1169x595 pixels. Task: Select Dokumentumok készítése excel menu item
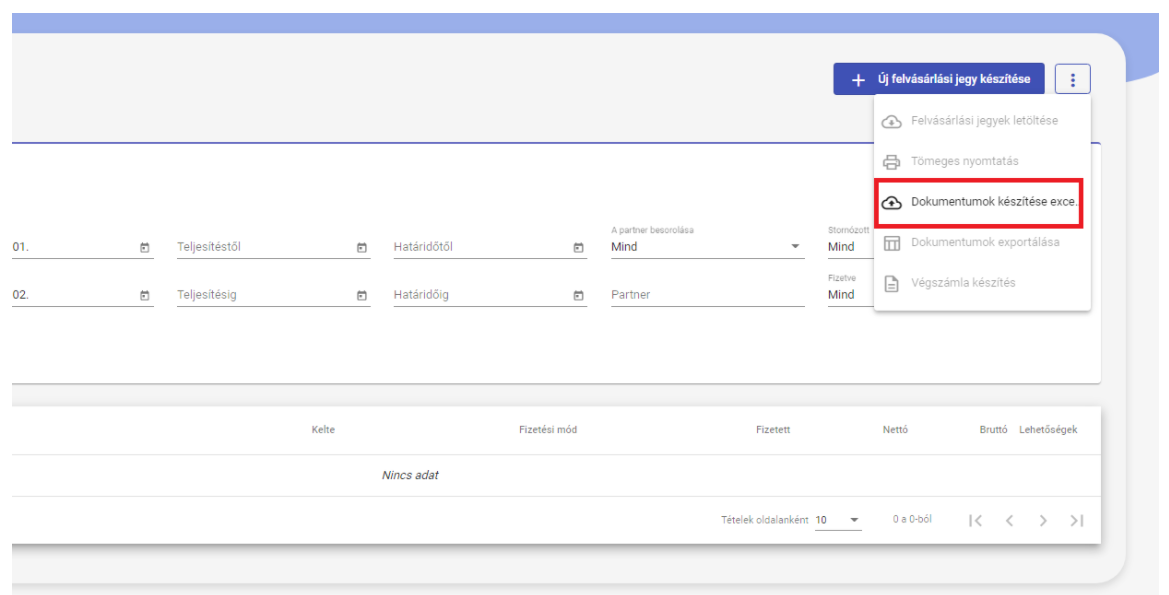coord(982,202)
